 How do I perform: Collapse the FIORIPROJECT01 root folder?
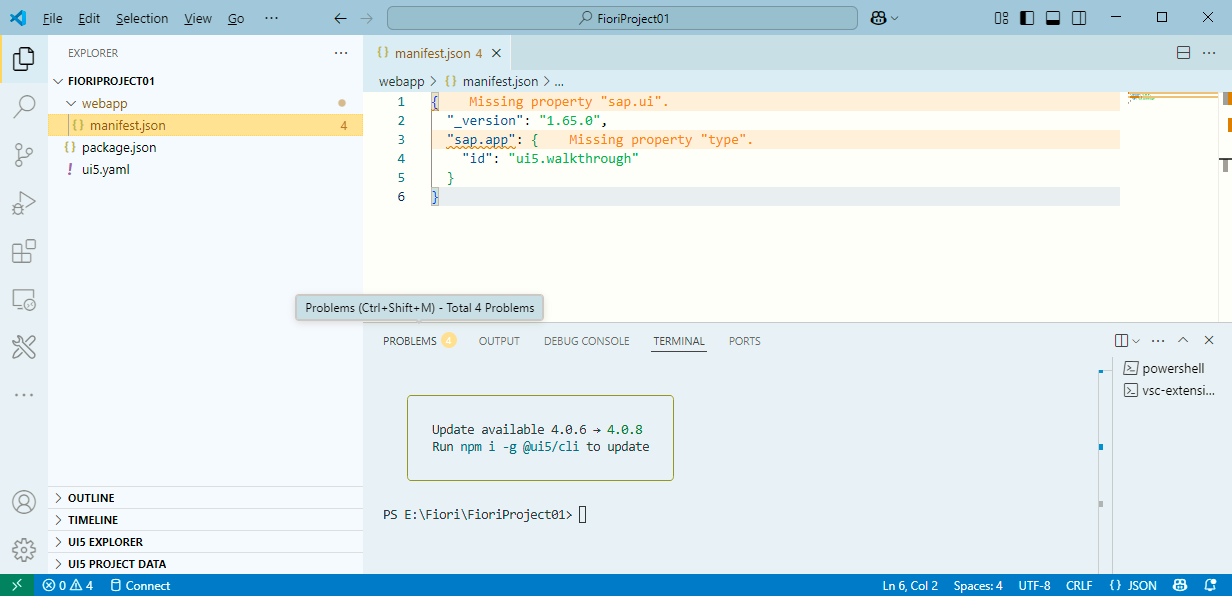pos(205,81)
